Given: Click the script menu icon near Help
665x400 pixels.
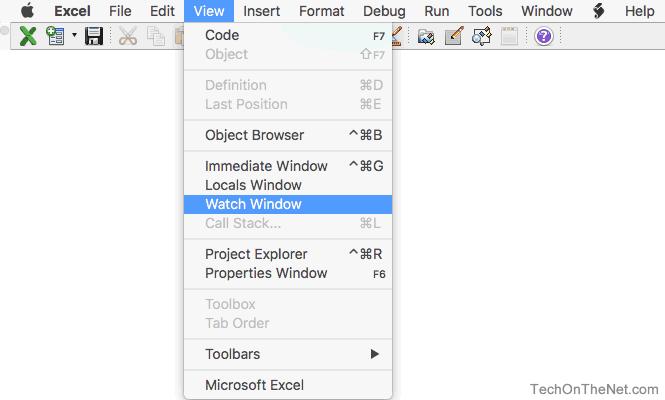Looking at the screenshot, I should [598, 11].
